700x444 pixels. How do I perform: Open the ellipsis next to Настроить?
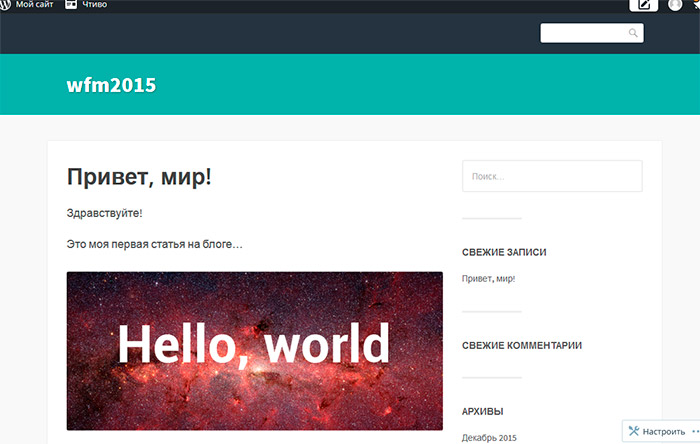[694, 431]
